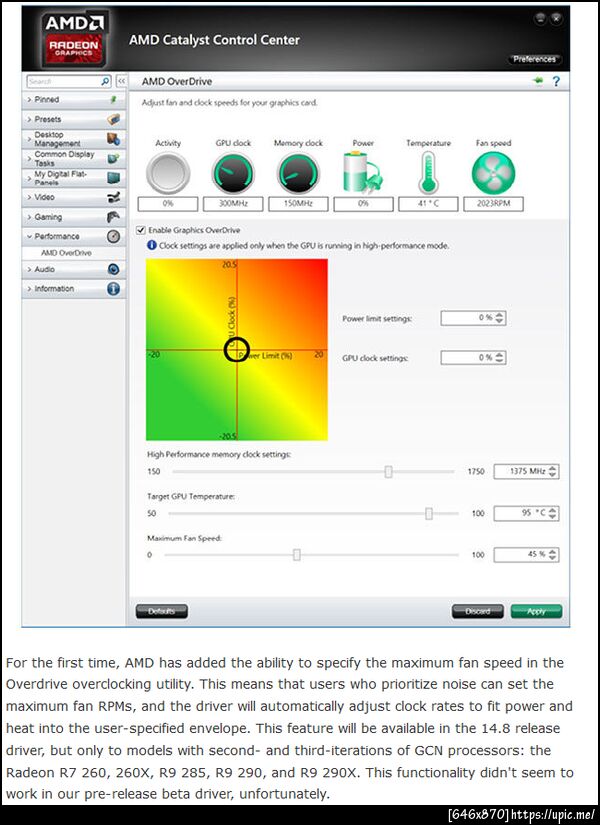
Task: Click the green pin page icon near help
Action: pyautogui.click(x=537, y=82)
